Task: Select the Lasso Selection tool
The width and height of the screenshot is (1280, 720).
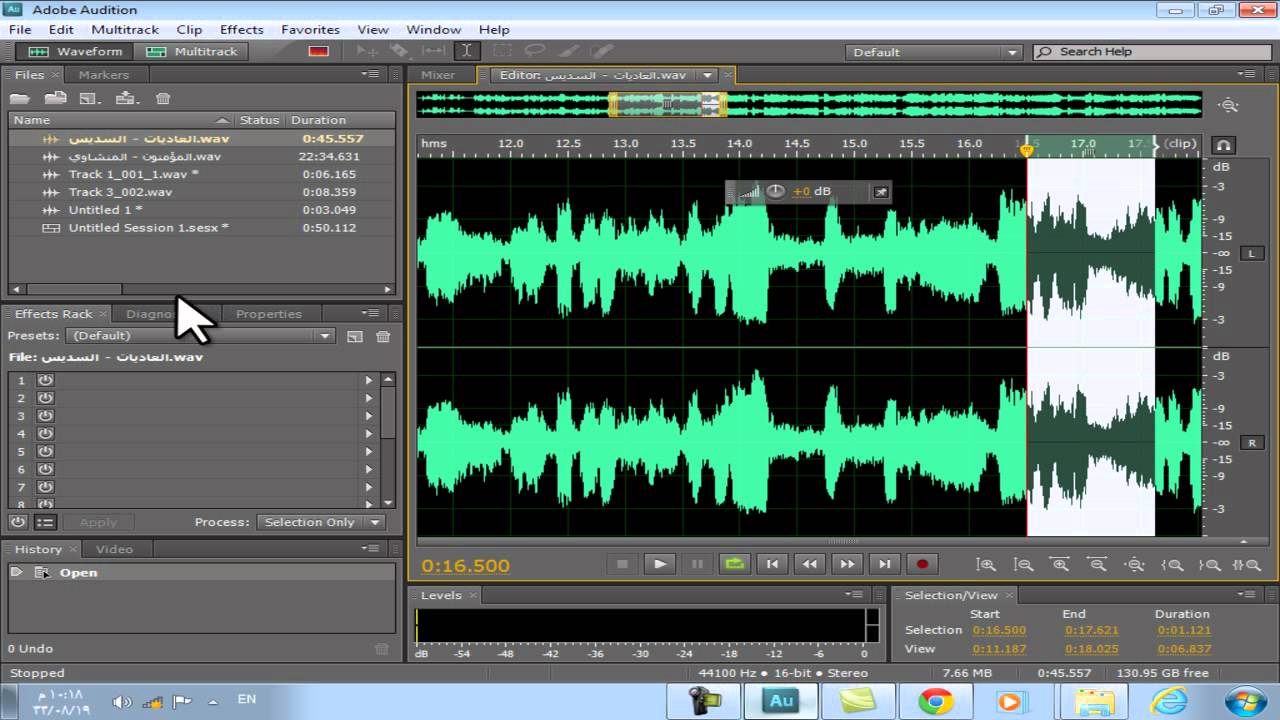Action: pos(535,51)
